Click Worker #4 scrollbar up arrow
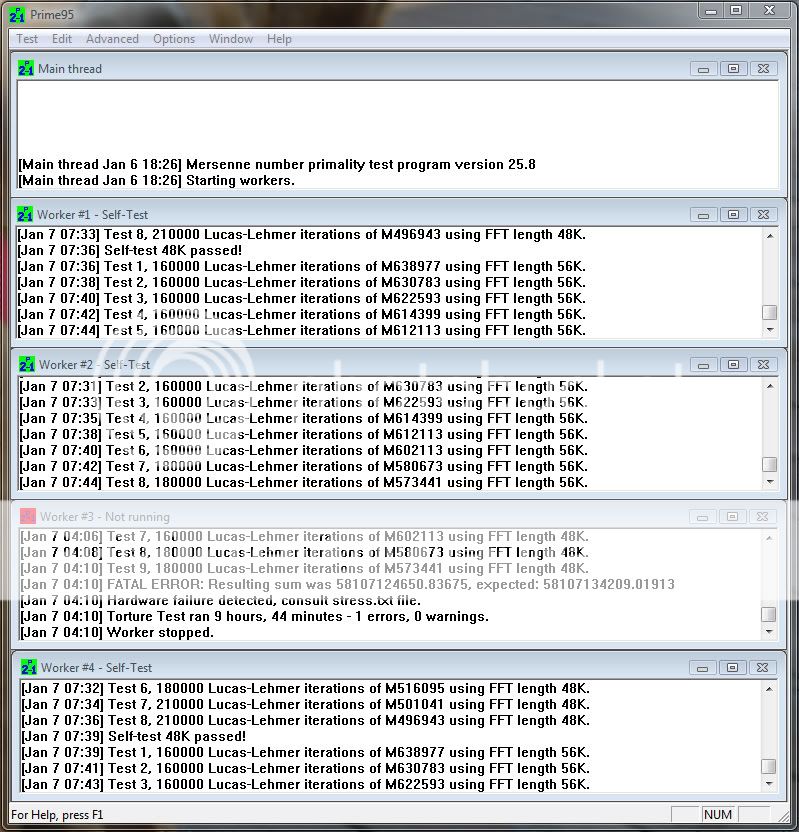This screenshot has height=832, width=799. tap(769, 689)
